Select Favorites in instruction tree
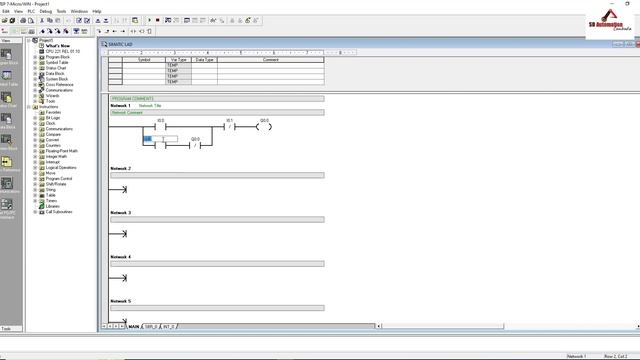 click(53, 112)
